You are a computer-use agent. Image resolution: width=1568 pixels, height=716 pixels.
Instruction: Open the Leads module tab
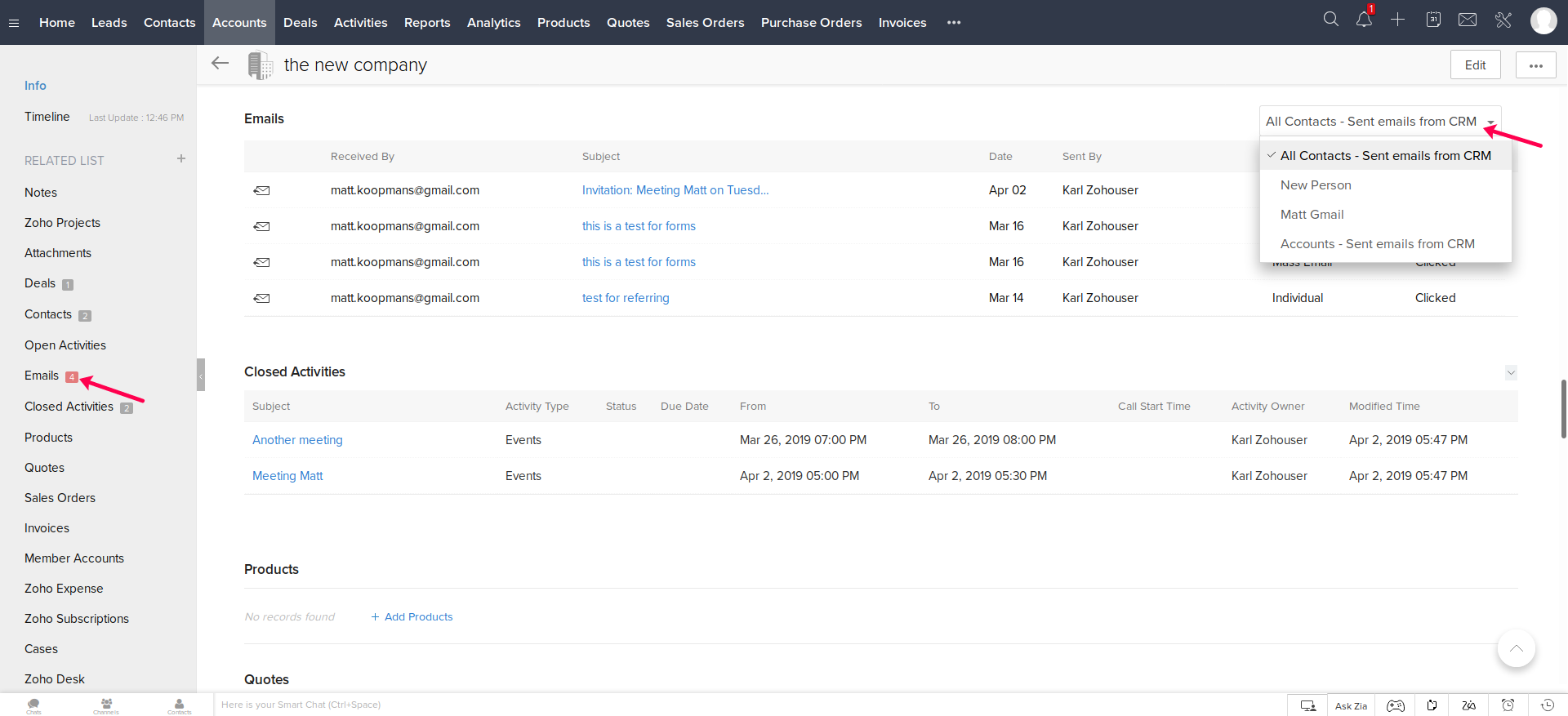click(109, 23)
